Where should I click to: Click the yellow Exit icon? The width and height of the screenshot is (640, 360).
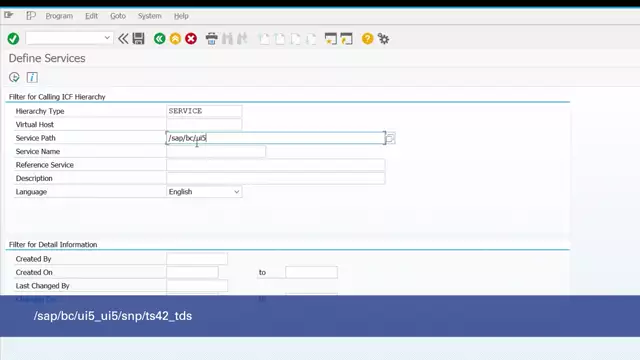click(x=175, y=39)
